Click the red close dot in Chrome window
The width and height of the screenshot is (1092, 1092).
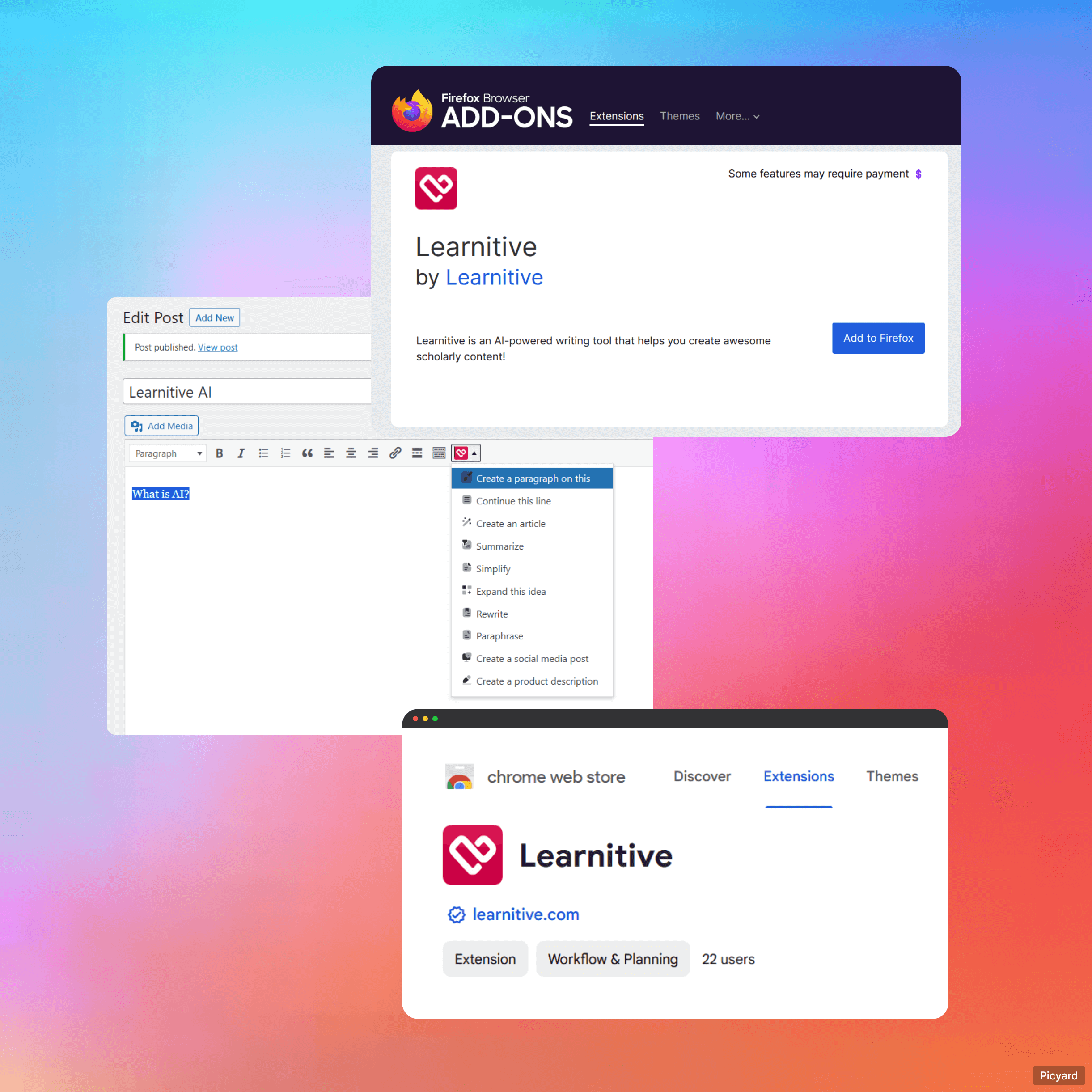[415, 719]
